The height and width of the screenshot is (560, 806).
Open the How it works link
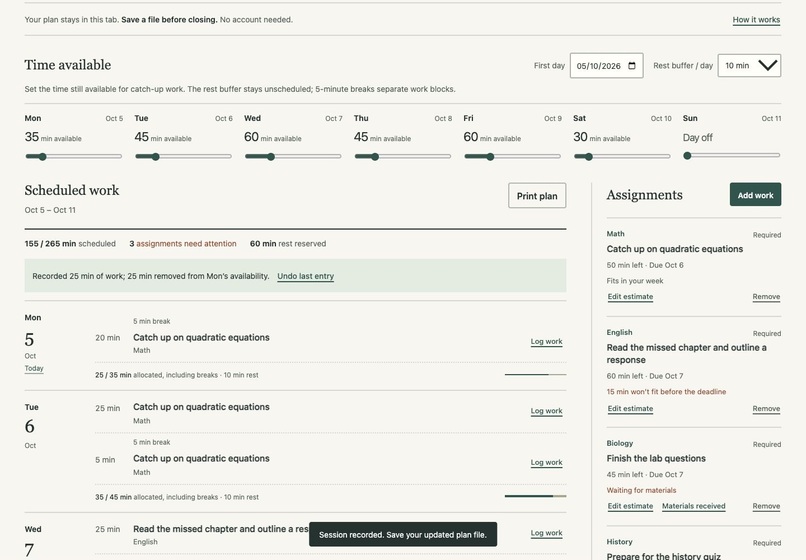tap(756, 20)
